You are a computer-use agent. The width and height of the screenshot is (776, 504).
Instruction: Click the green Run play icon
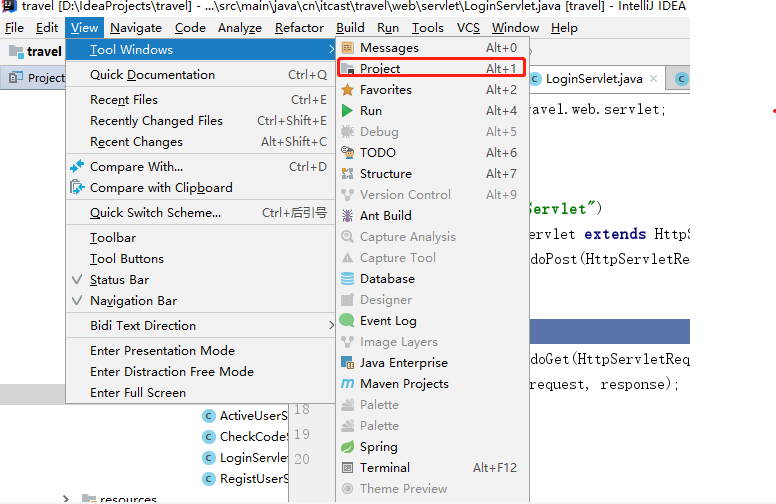pyautogui.click(x=347, y=110)
